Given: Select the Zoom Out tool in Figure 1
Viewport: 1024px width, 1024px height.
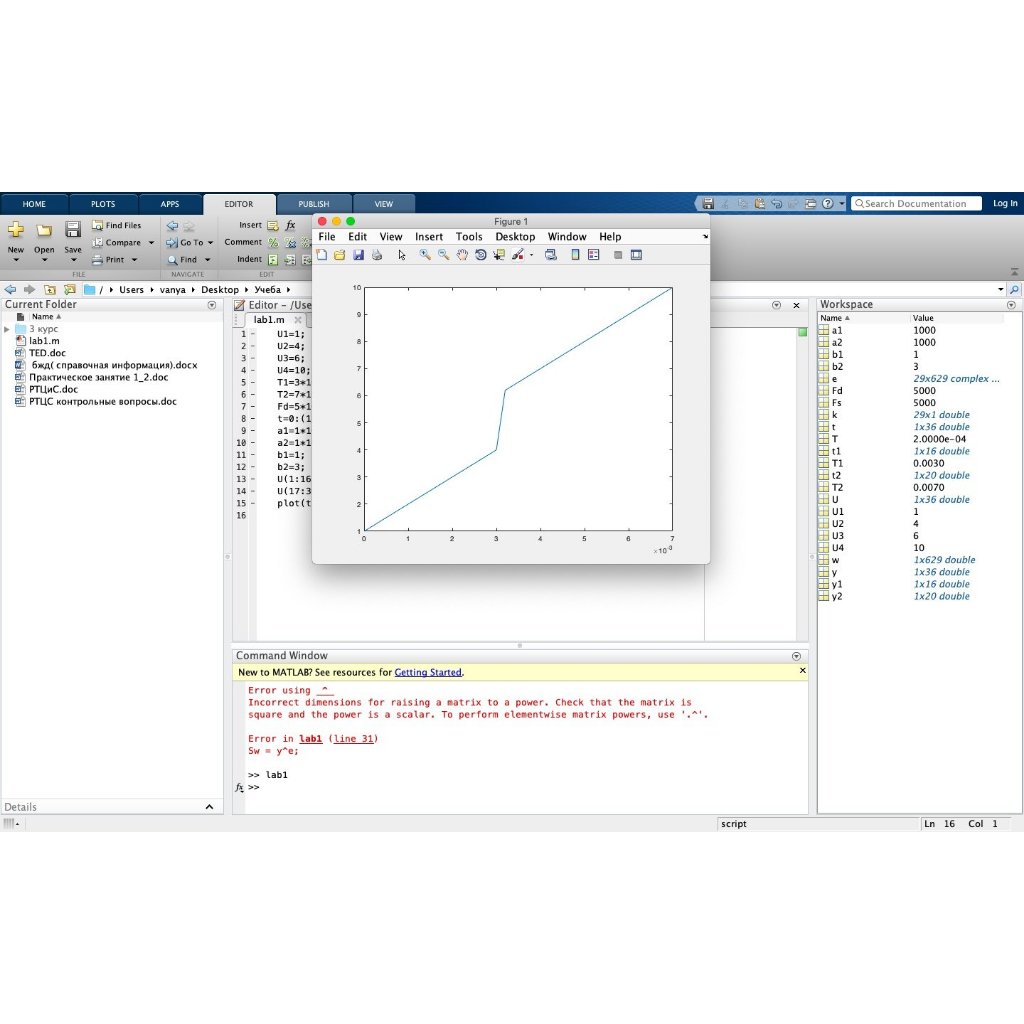Looking at the screenshot, I should [443, 255].
